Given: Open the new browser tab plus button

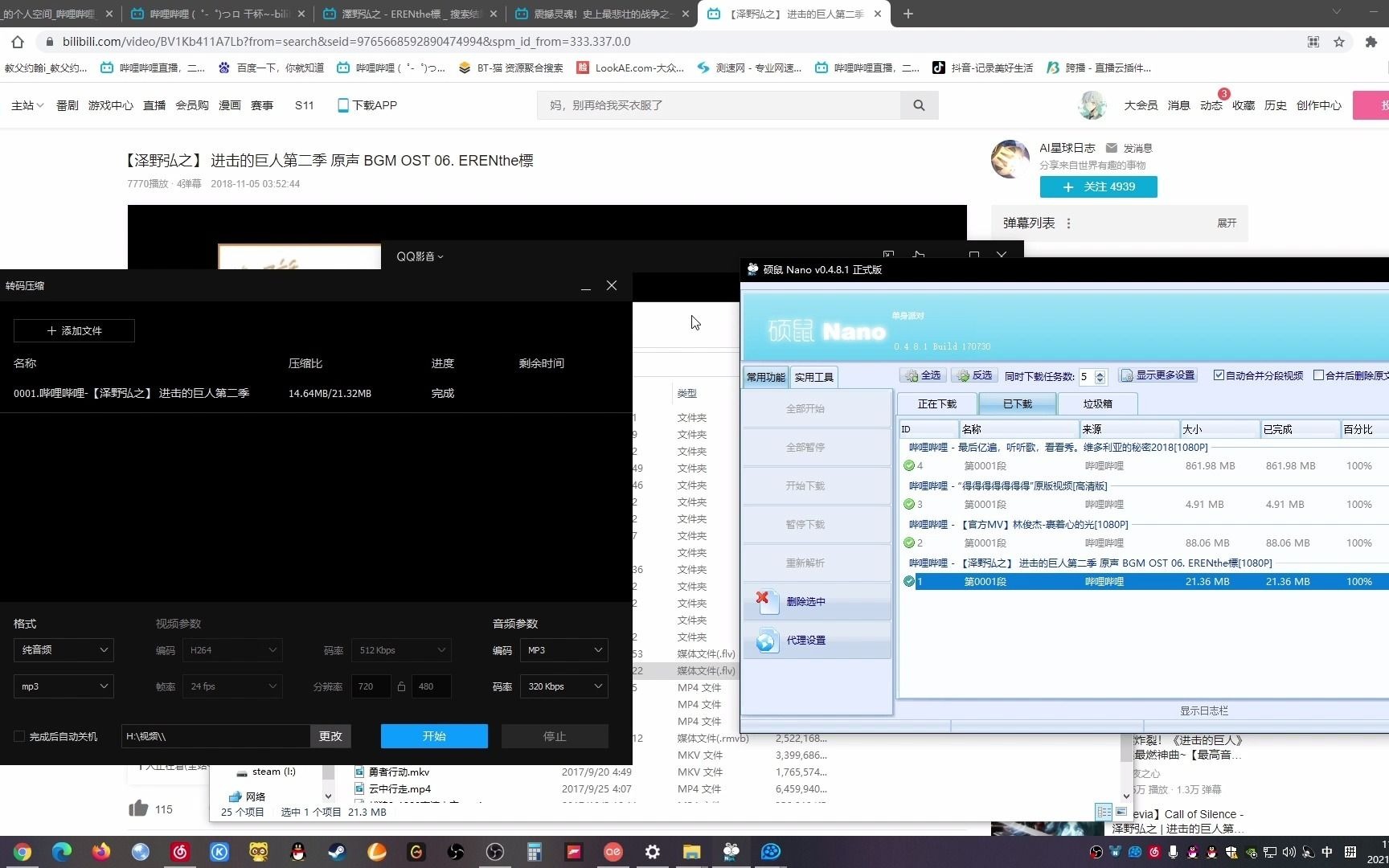Looking at the screenshot, I should pyautogui.click(x=908, y=14).
